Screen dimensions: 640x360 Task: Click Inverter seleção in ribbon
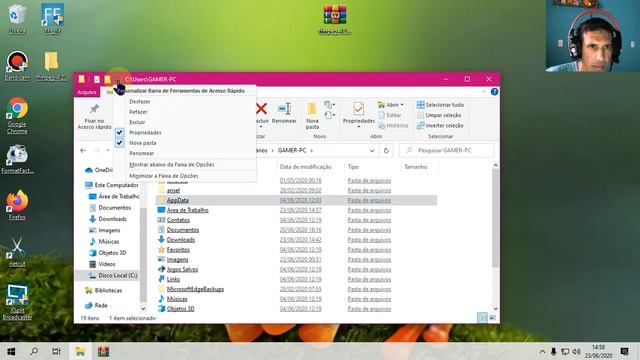(439, 126)
